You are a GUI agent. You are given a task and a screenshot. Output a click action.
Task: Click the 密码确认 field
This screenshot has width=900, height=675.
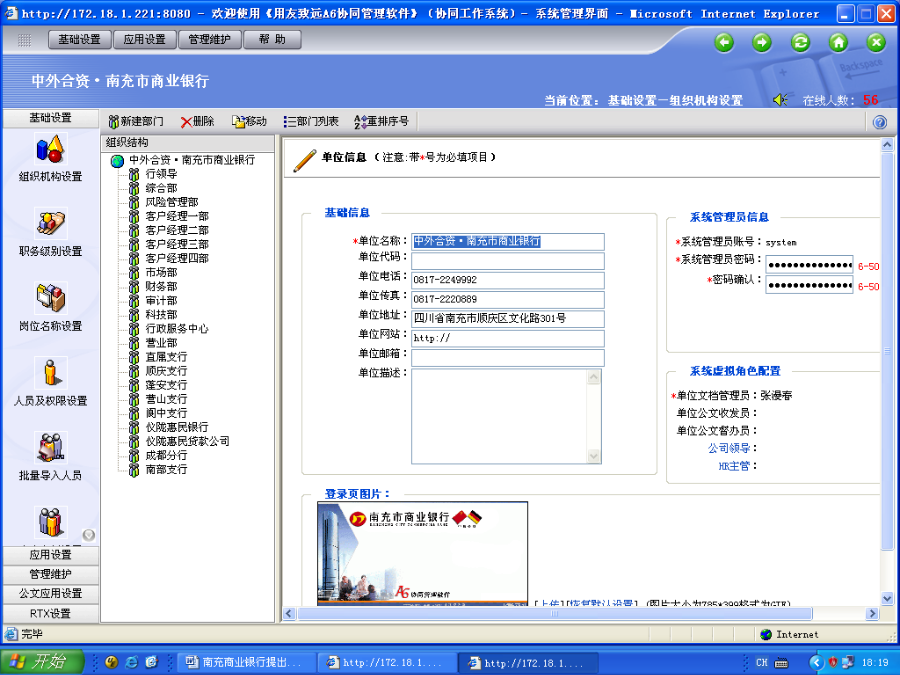[x=809, y=285]
